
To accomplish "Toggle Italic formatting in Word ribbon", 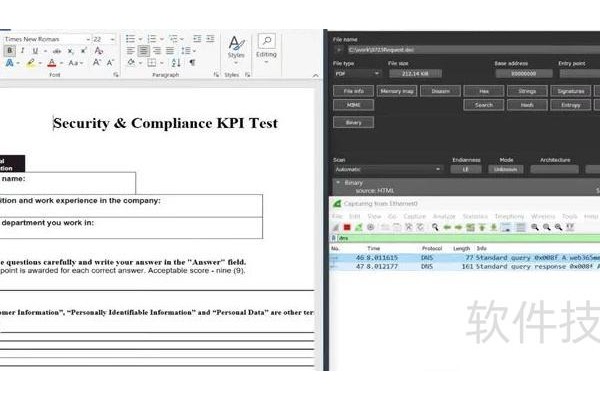I will click(23, 51).
